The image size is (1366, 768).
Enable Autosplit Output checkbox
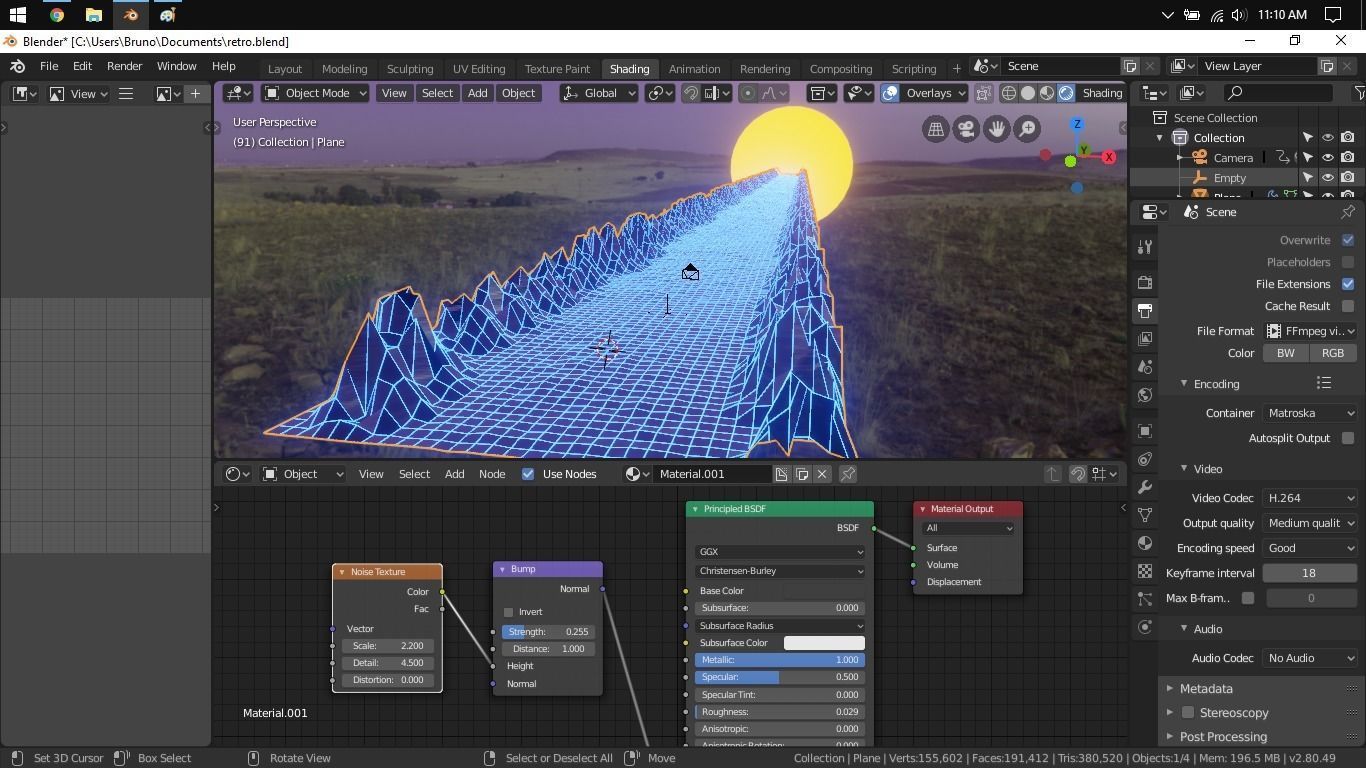(1348, 438)
